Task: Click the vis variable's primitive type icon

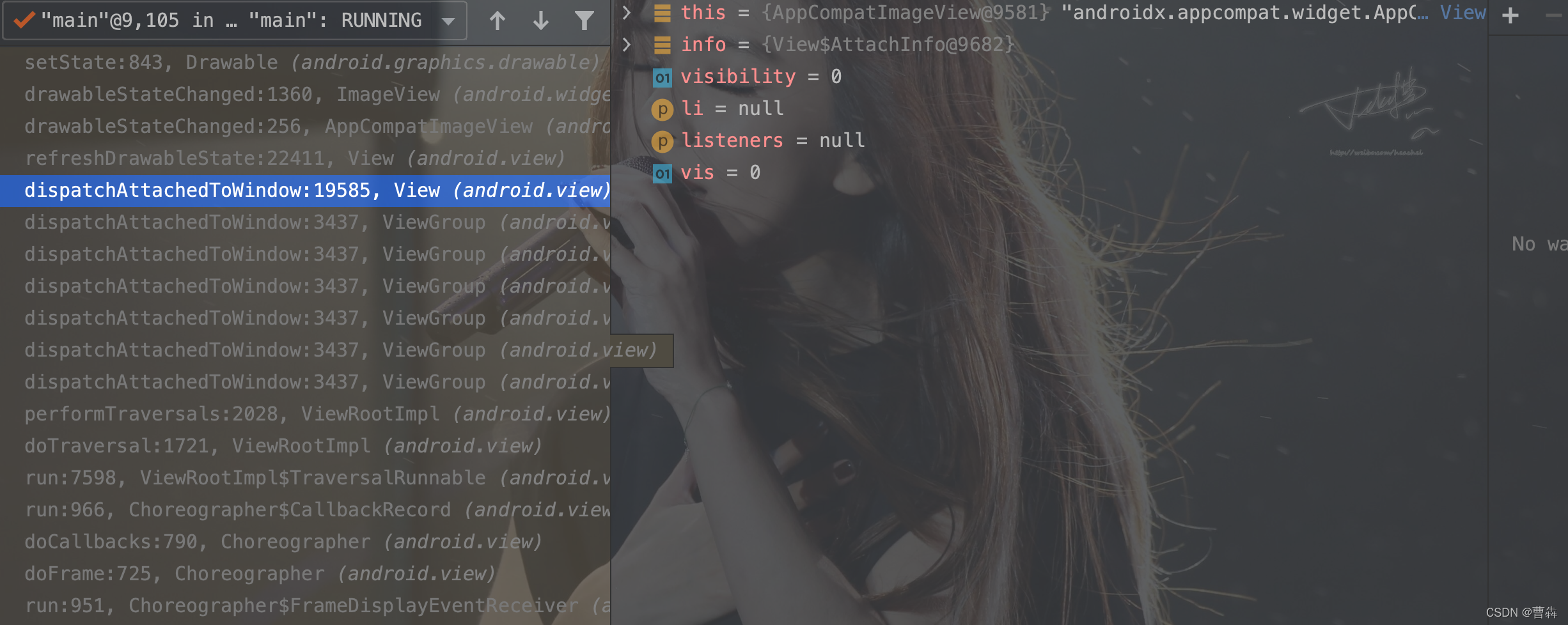Action: point(662,173)
